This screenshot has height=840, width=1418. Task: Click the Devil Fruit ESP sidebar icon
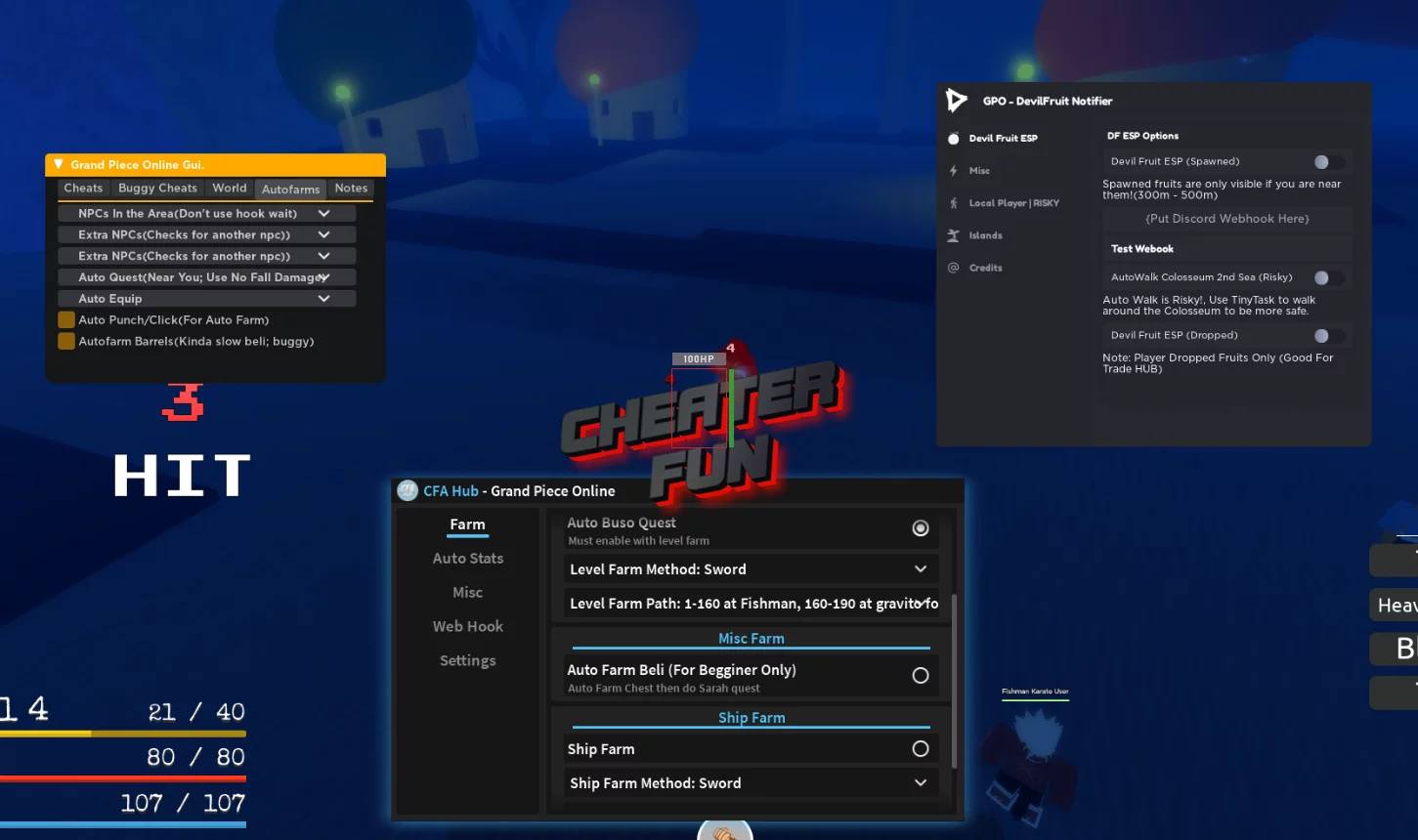click(953, 139)
